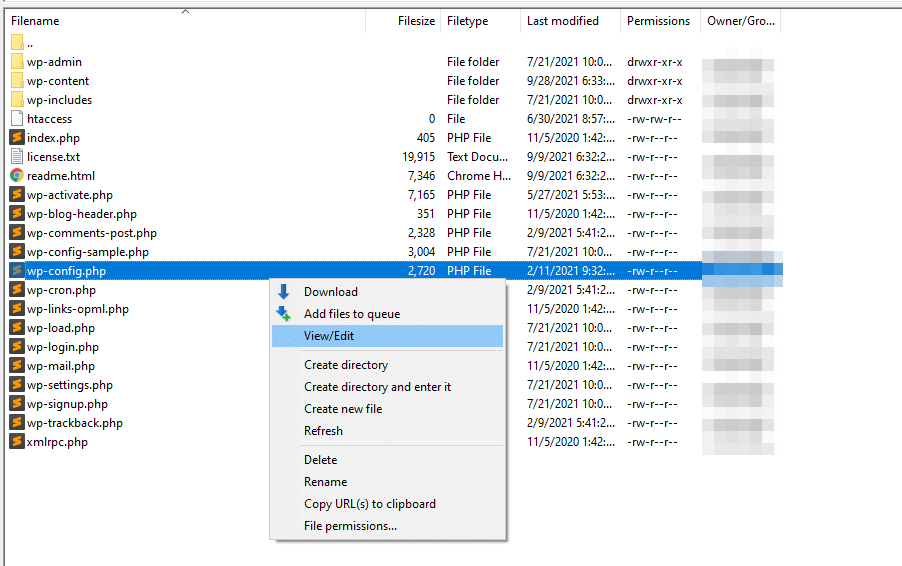Viewport: 902px width, 566px height.
Task: Click the index.php Sublime file icon
Action: point(17,138)
